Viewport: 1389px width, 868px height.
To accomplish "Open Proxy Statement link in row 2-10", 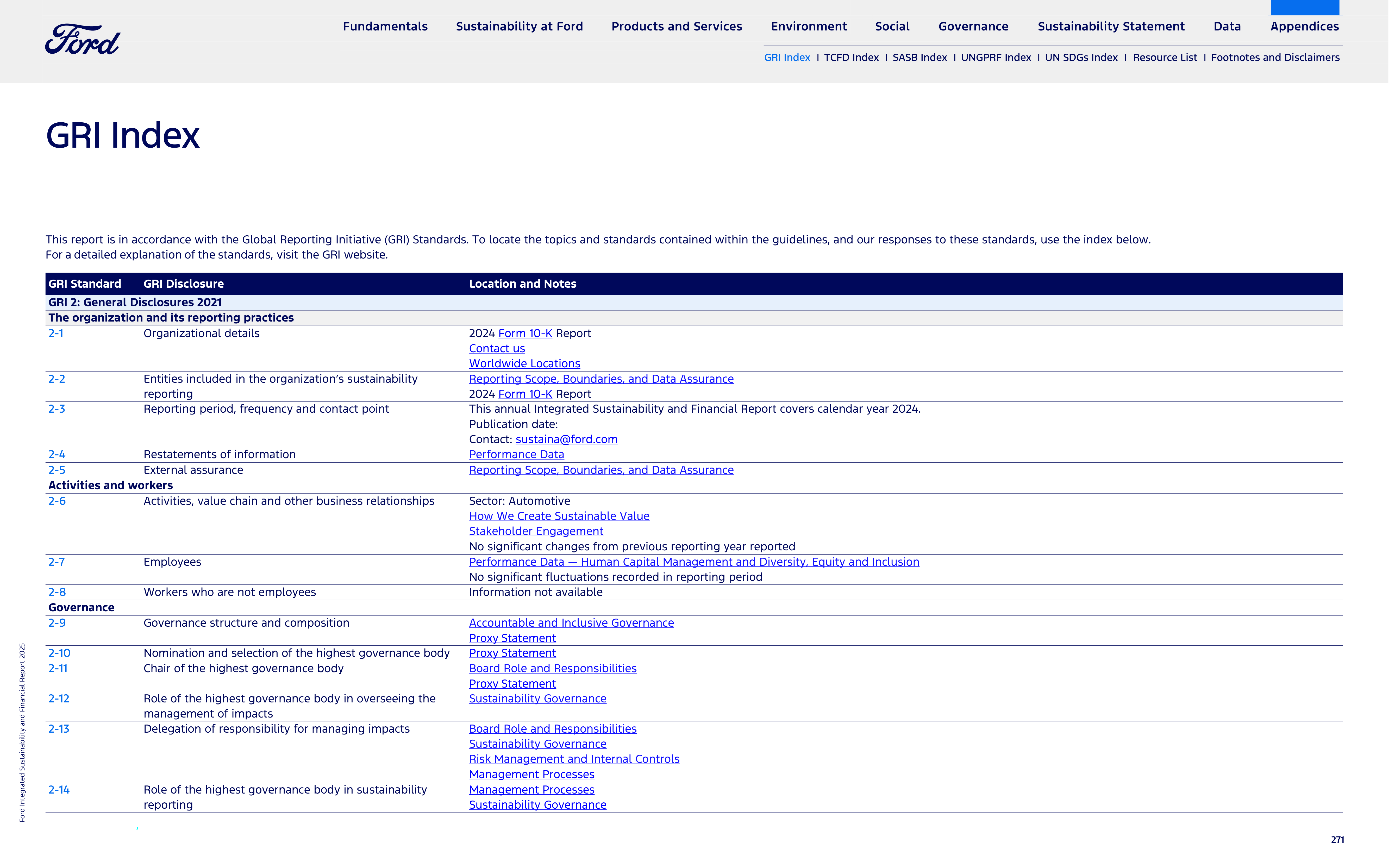I will click(x=512, y=653).
